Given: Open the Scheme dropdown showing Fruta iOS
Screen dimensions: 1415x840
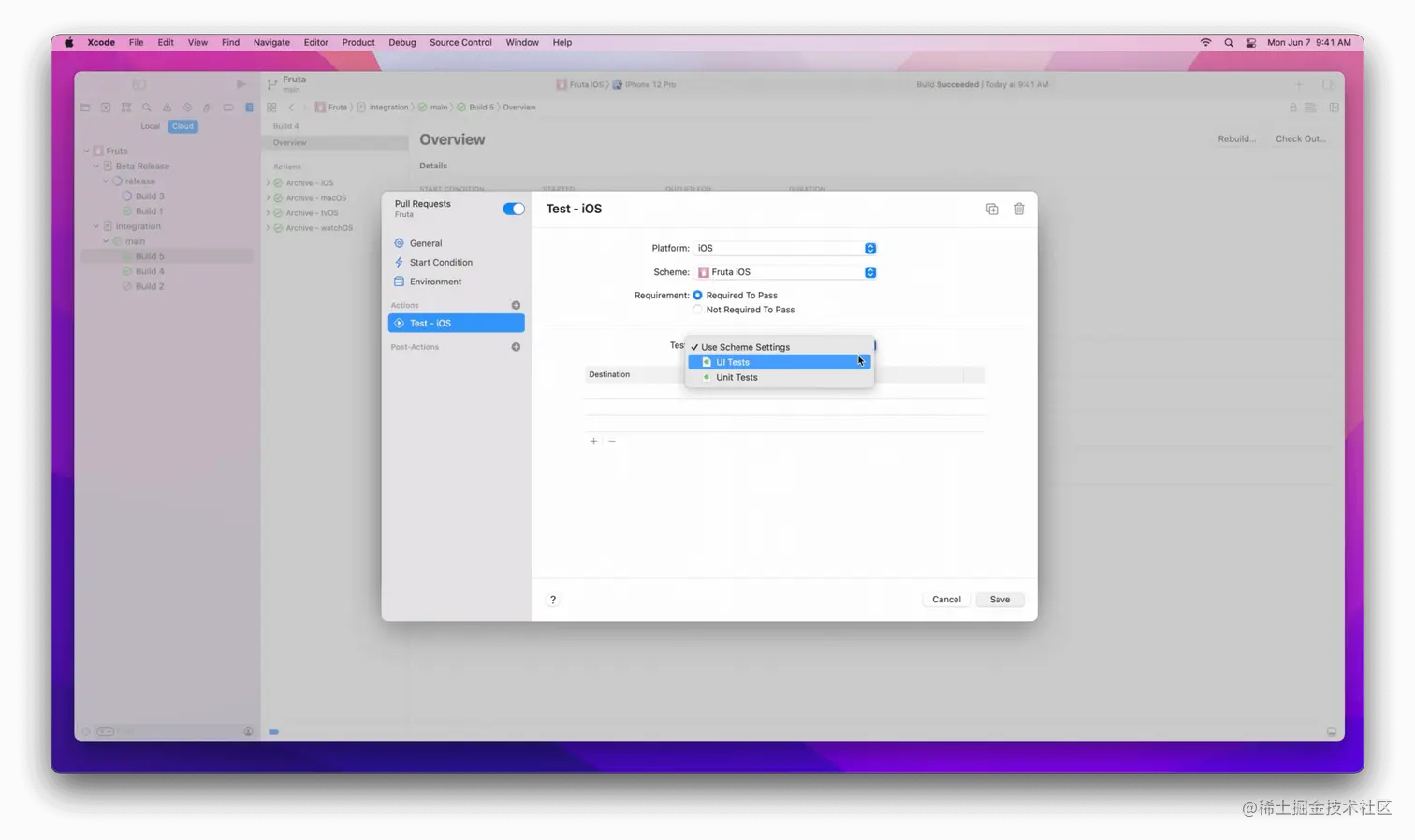Looking at the screenshot, I should tap(785, 272).
